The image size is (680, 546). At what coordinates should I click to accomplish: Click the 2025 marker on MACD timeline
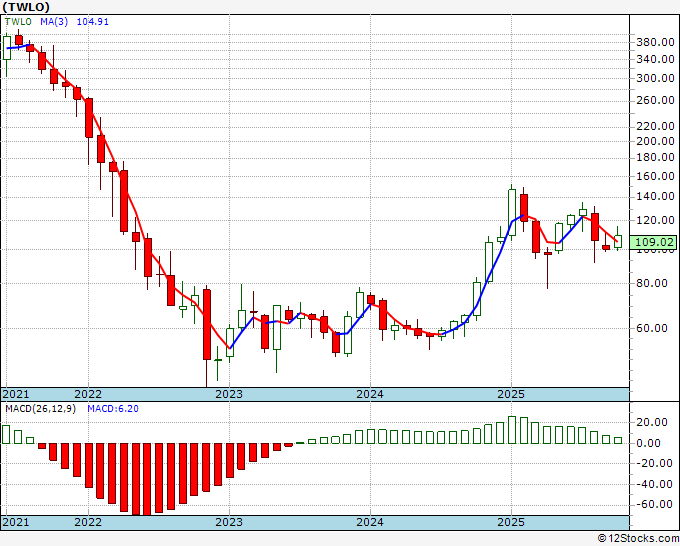pyautogui.click(x=511, y=522)
